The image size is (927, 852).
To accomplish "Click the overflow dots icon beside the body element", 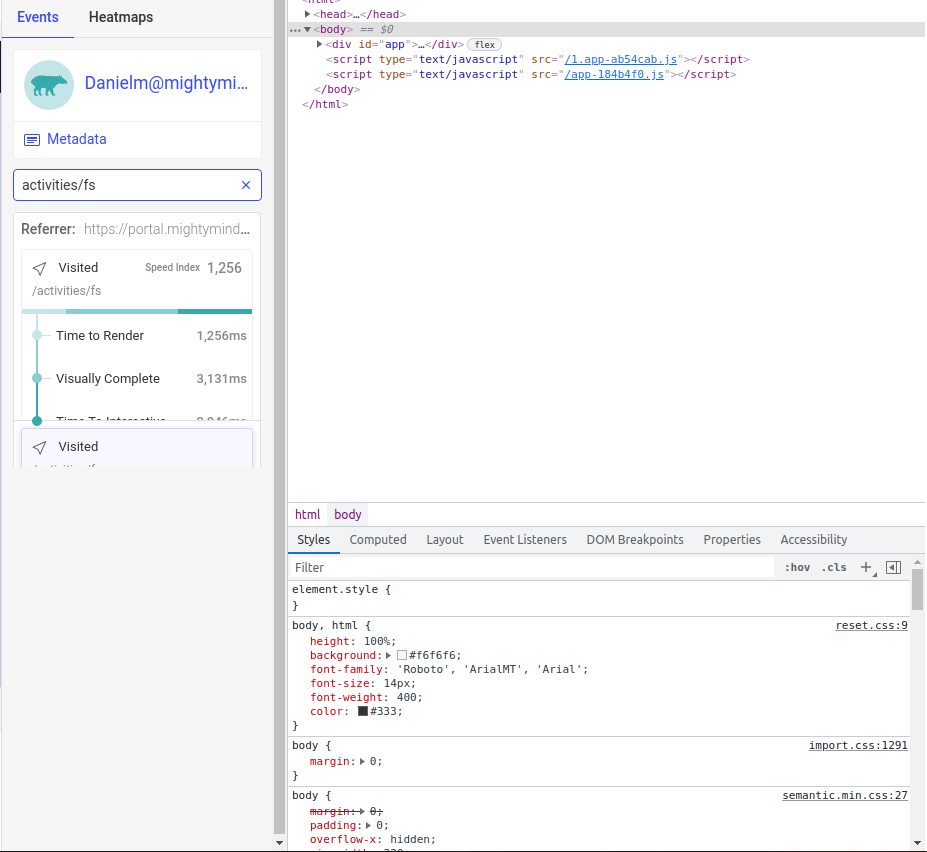I will point(296,29).
